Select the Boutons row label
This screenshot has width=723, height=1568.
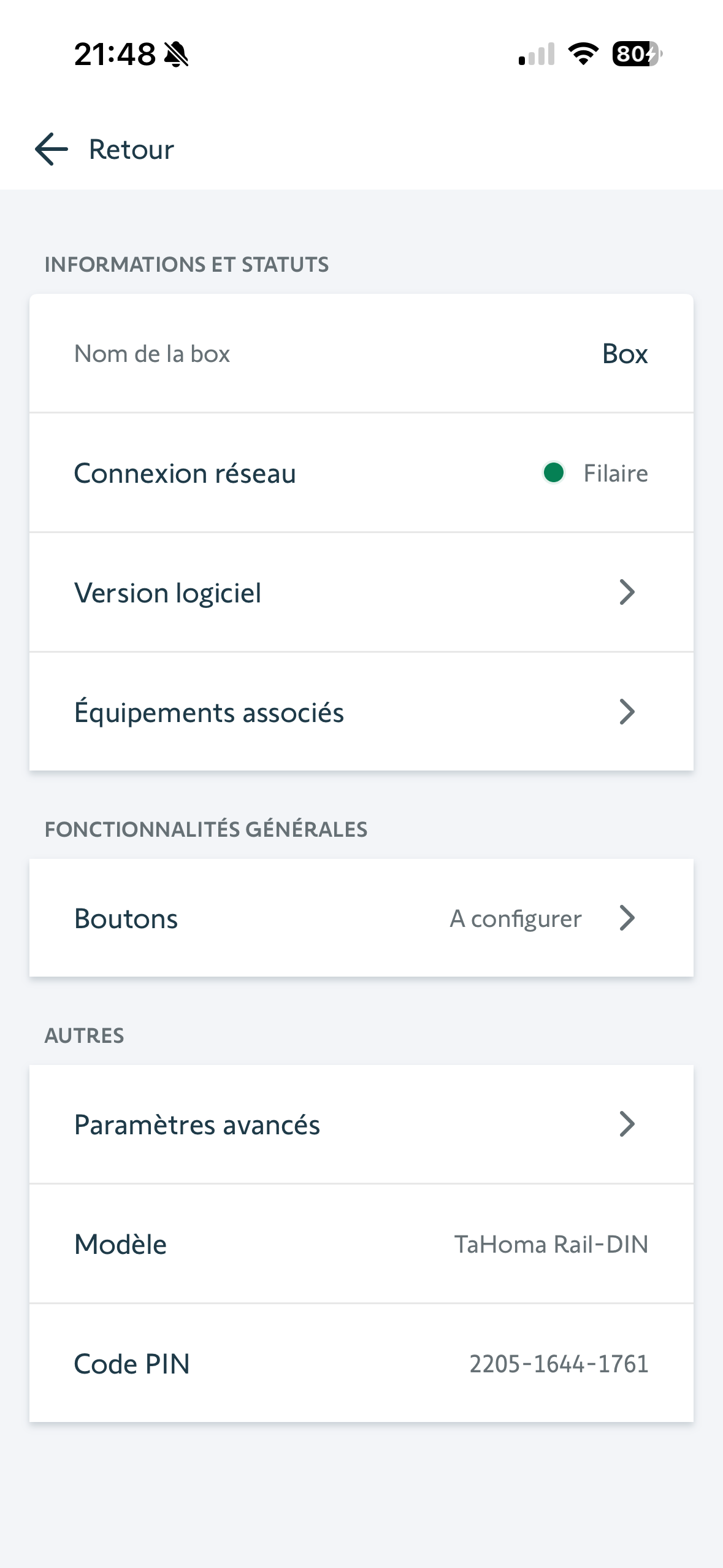tap(126, 919)
